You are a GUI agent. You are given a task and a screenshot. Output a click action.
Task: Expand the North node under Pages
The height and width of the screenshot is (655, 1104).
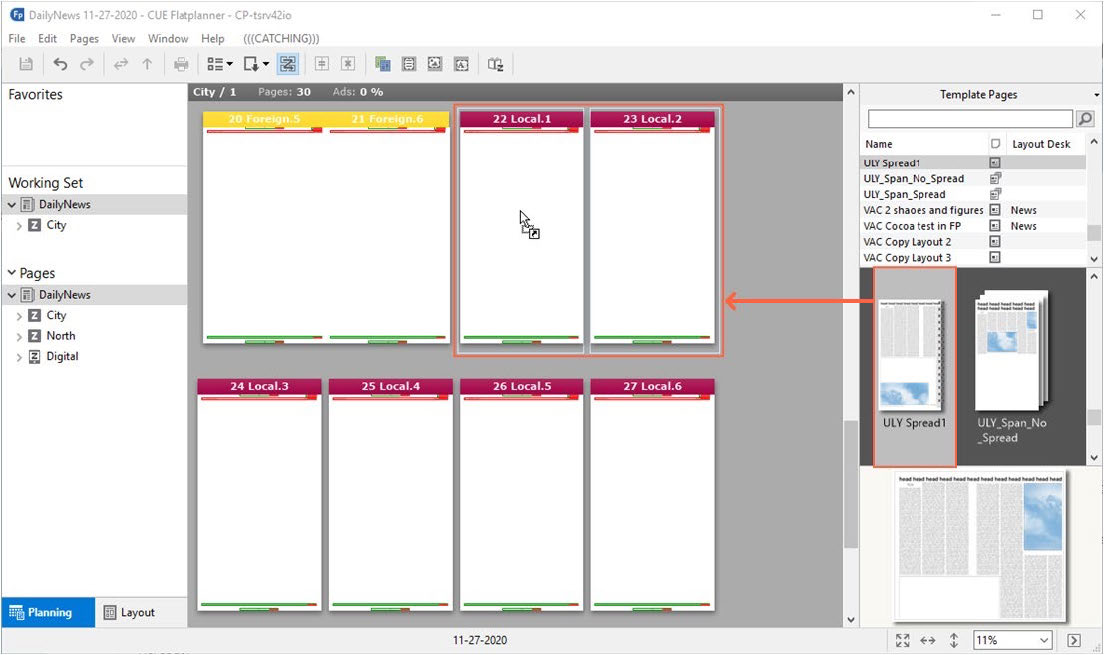coord(19,336)
